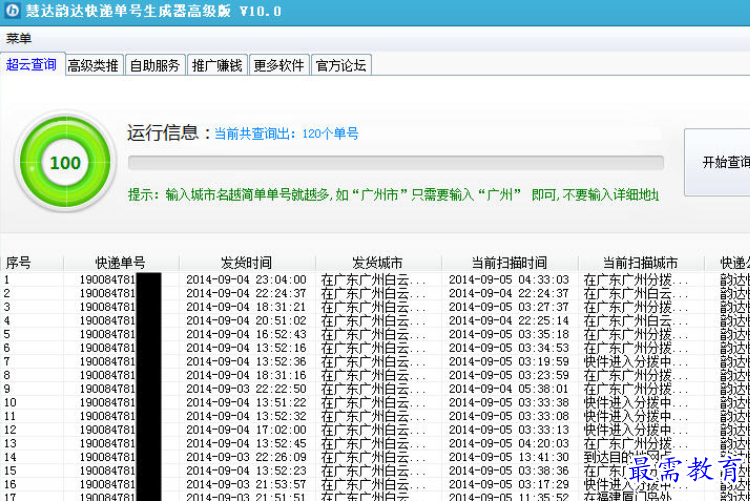Select ship time 2014-09-04 18:31:16

tap(246, 375)
